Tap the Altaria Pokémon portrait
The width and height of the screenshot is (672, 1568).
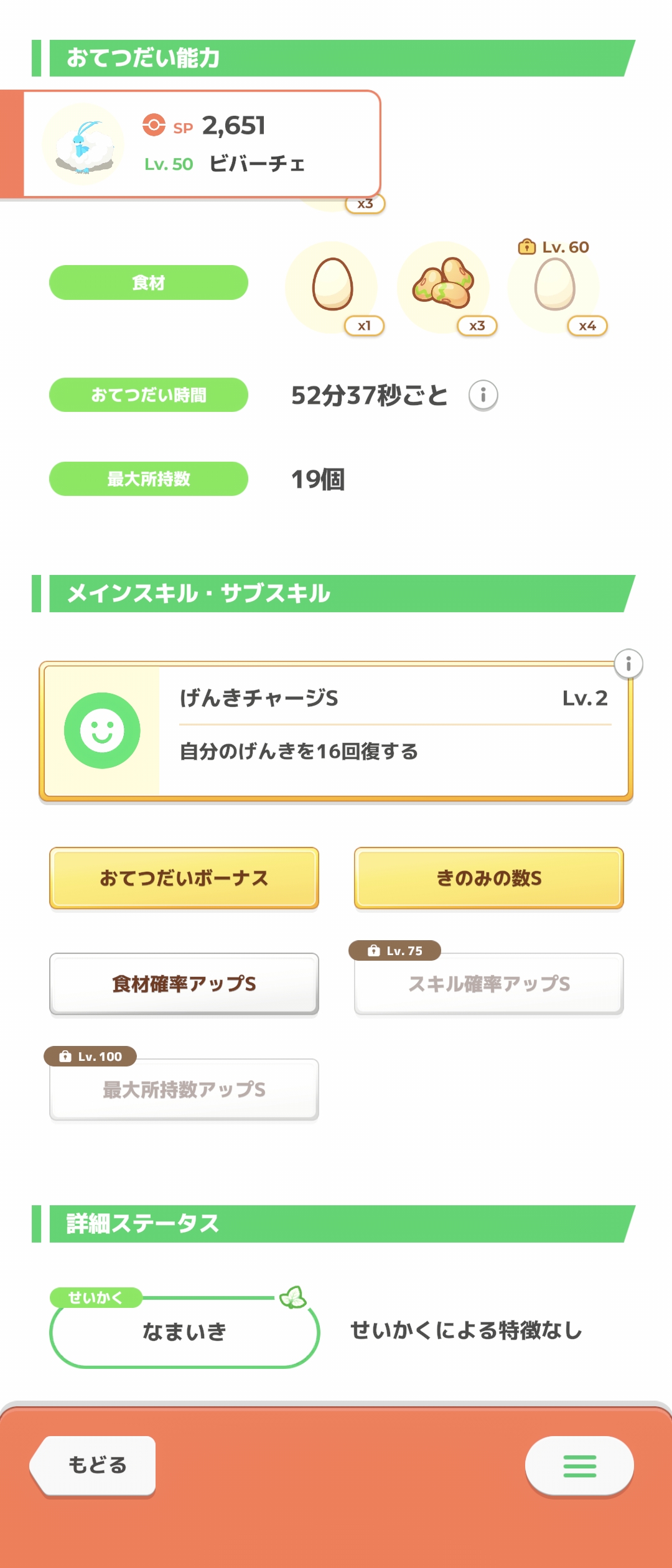[x=83, y=144]
